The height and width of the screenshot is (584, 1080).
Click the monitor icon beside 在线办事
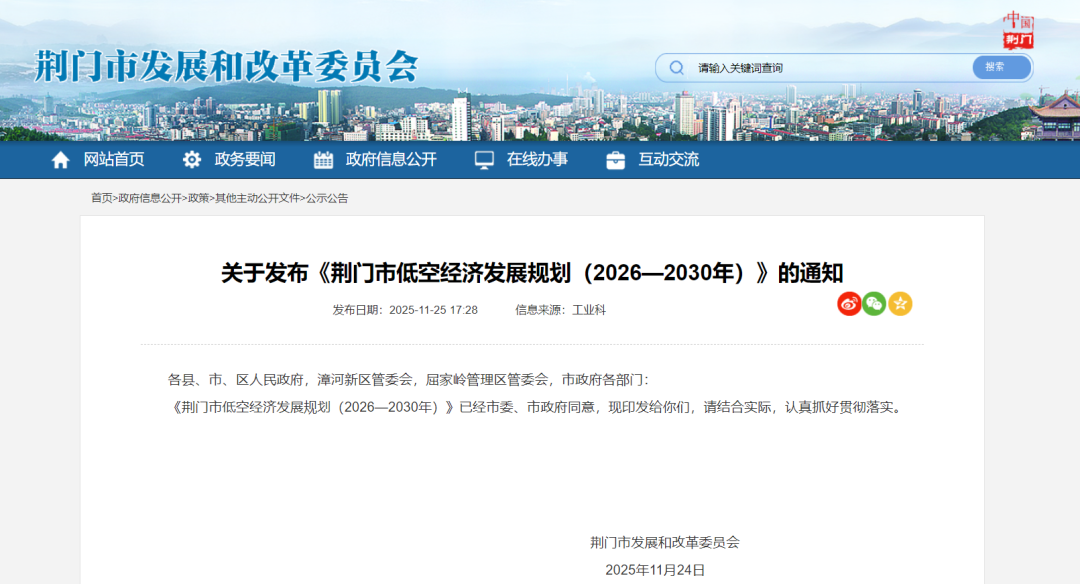click(x=485, y=159)
